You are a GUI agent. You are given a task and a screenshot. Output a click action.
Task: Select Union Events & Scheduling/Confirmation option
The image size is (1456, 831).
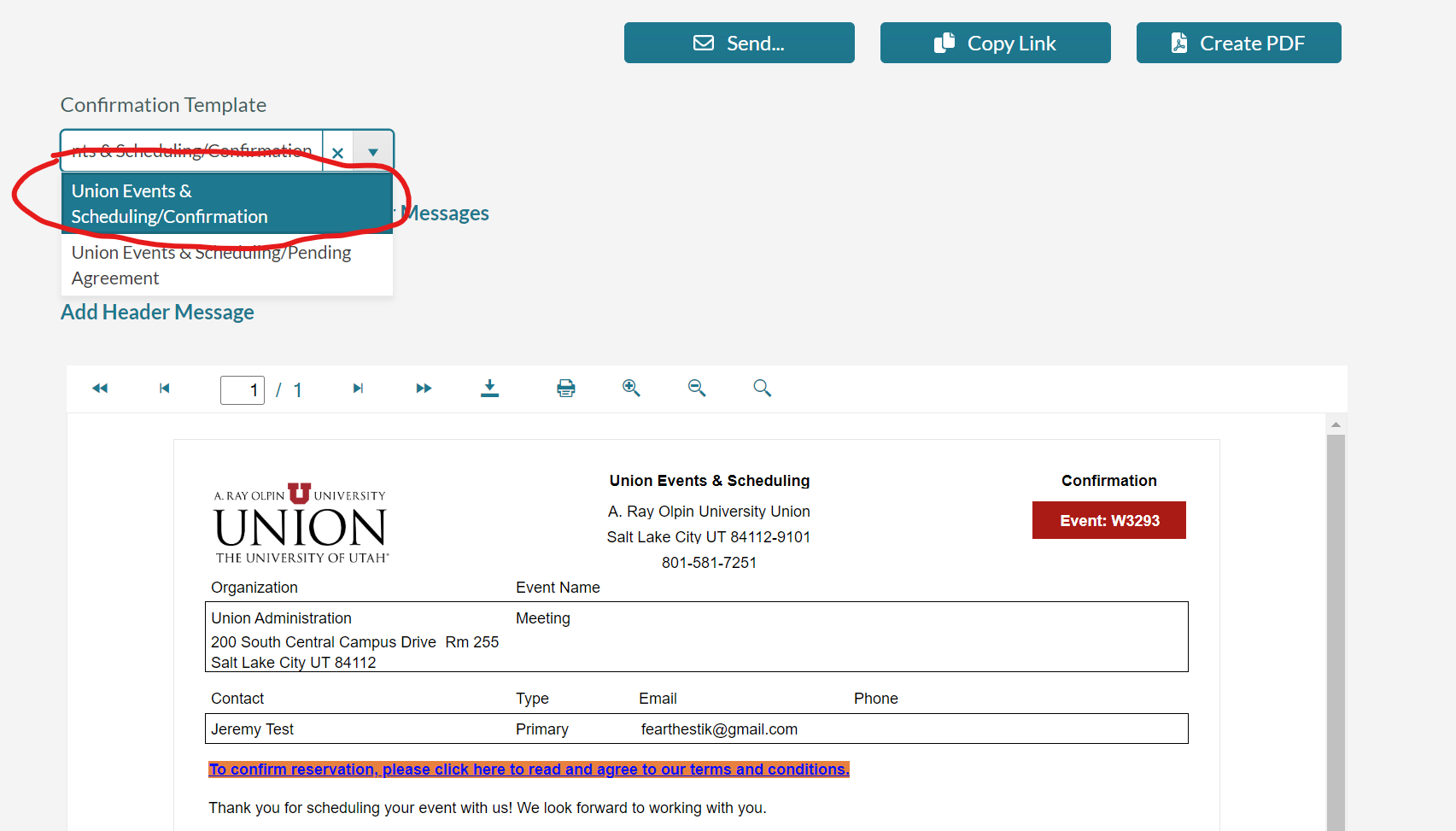coord(227,203)
